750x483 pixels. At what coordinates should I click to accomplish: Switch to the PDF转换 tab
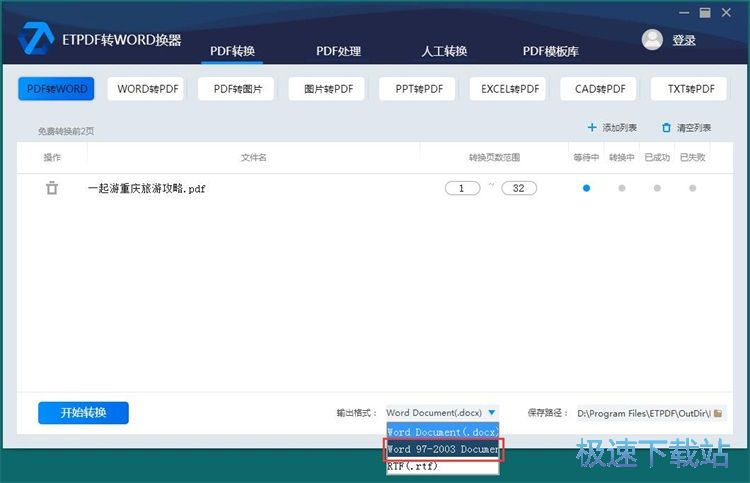coord(232,51)
